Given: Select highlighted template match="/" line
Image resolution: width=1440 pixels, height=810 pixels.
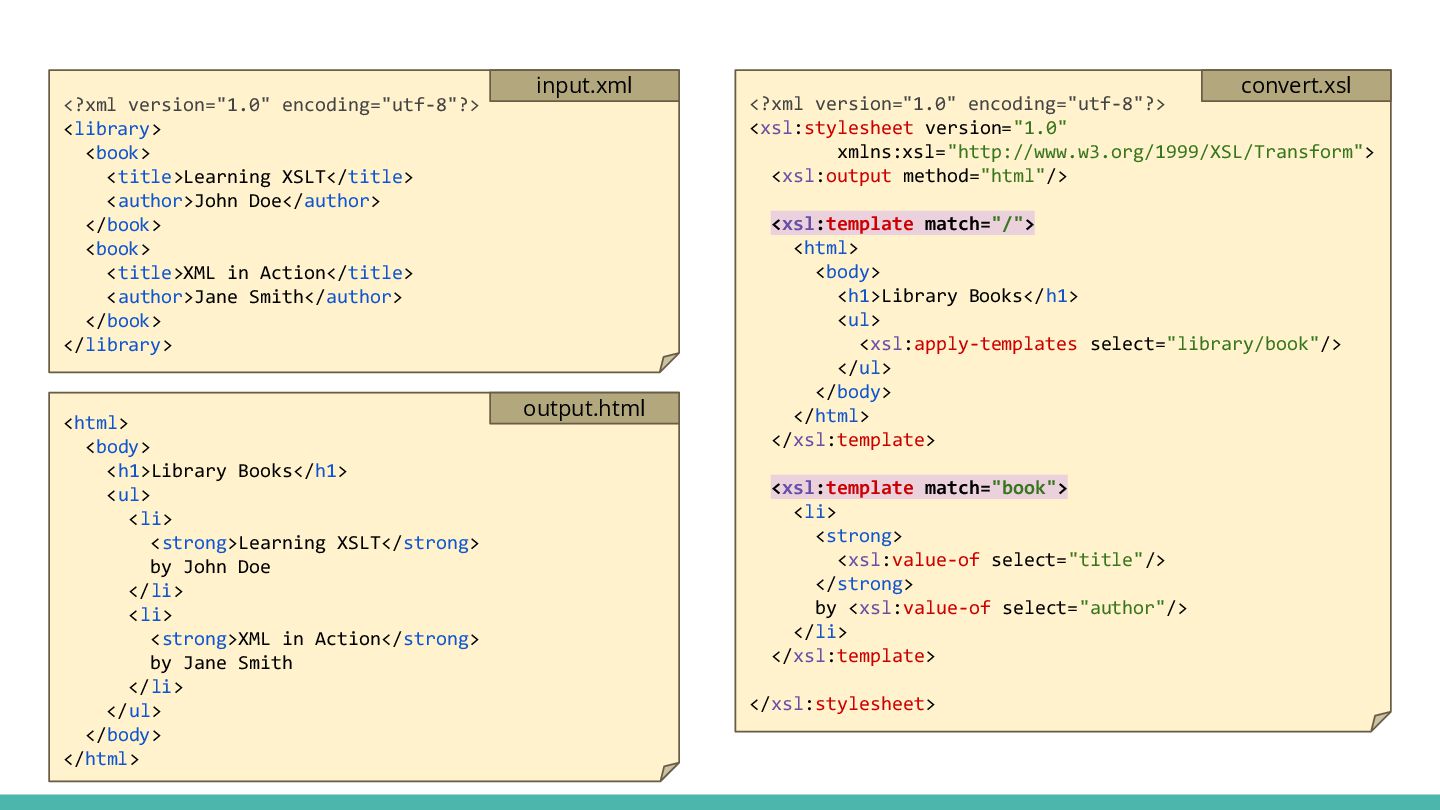Looking at the screenshot, I should tap(902, 224).
